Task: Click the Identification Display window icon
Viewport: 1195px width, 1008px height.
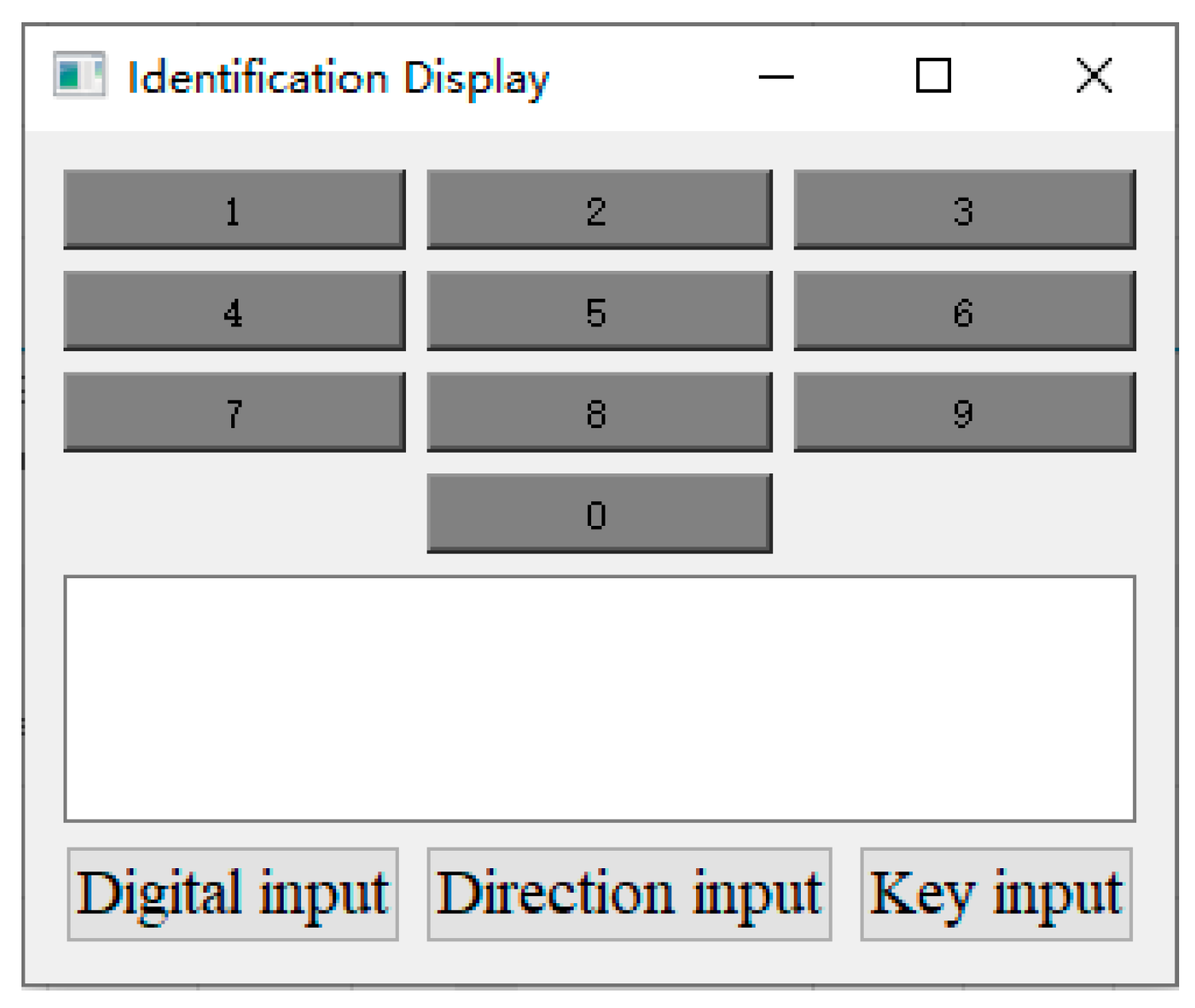Action: (79, 76)
